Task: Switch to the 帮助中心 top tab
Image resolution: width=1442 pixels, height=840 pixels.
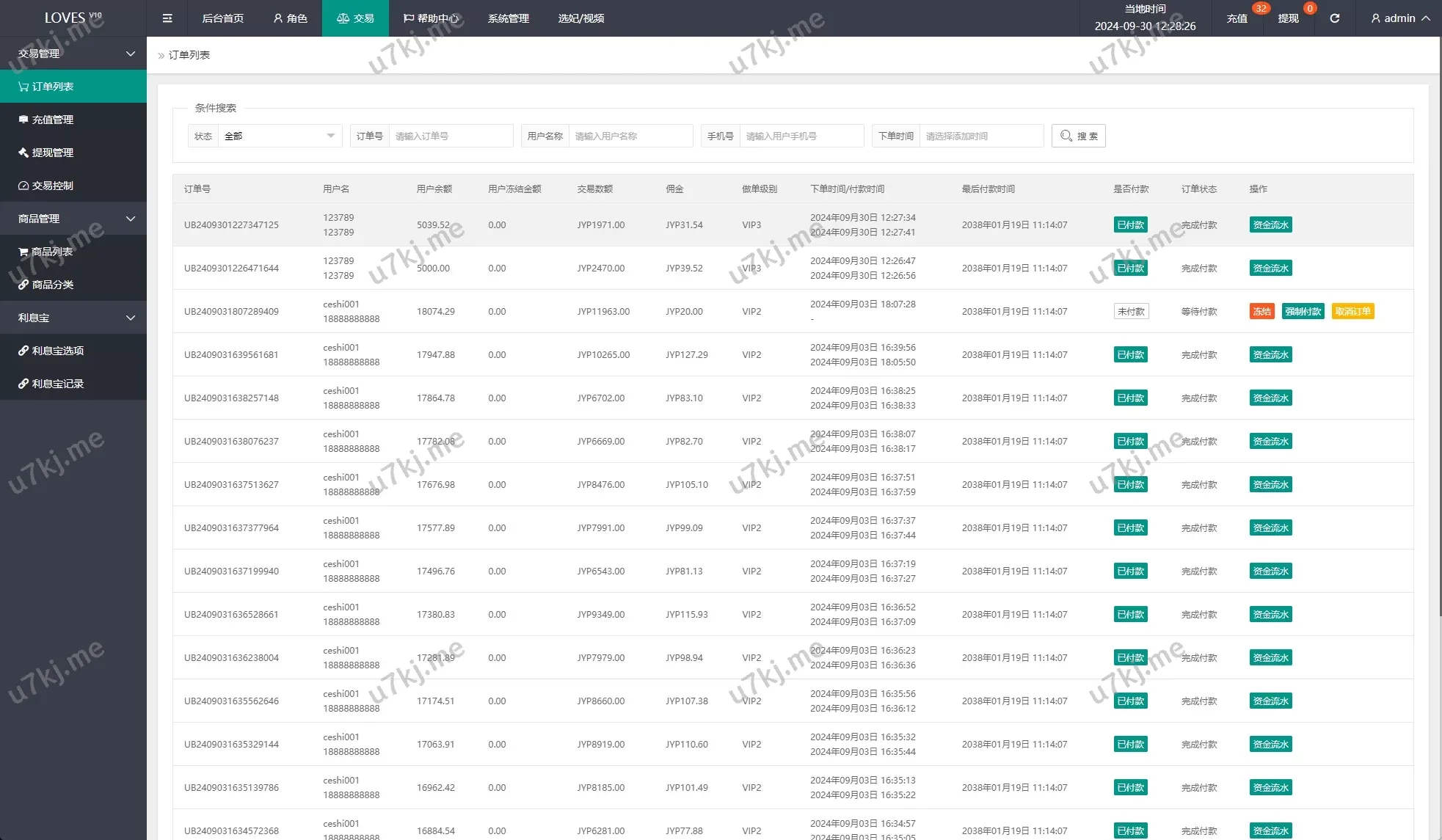Action: (431, 18)
